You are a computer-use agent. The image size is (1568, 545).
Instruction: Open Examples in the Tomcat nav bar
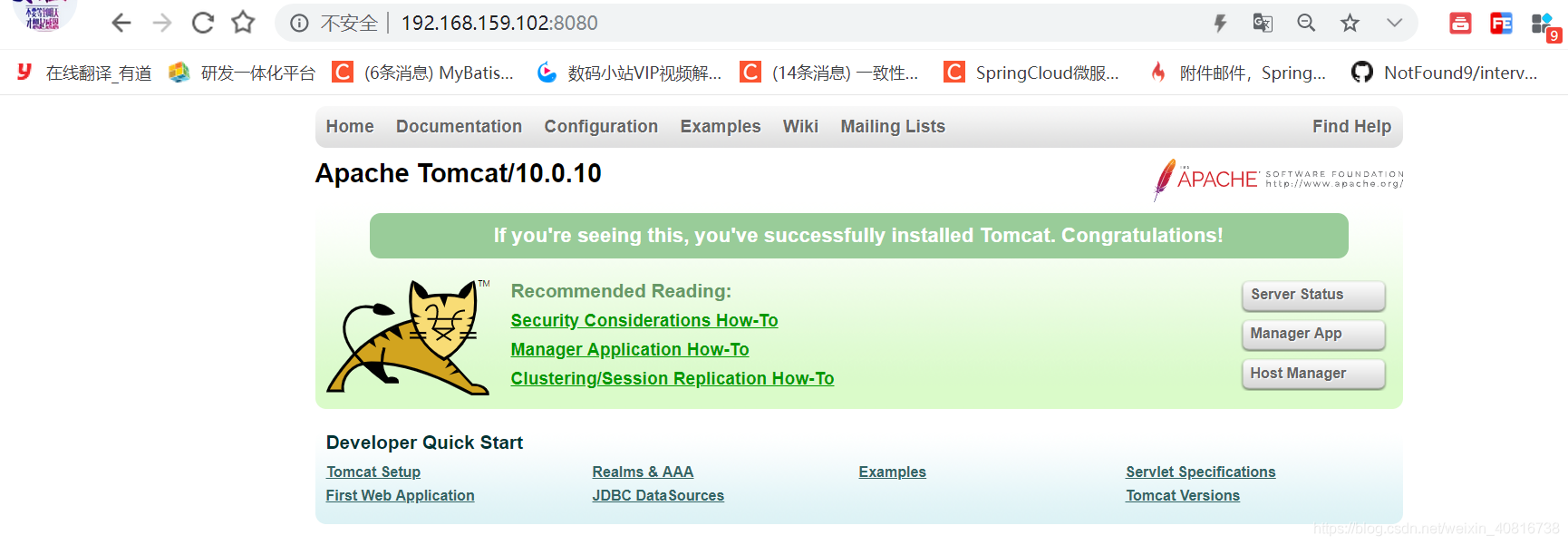point(721,126)
